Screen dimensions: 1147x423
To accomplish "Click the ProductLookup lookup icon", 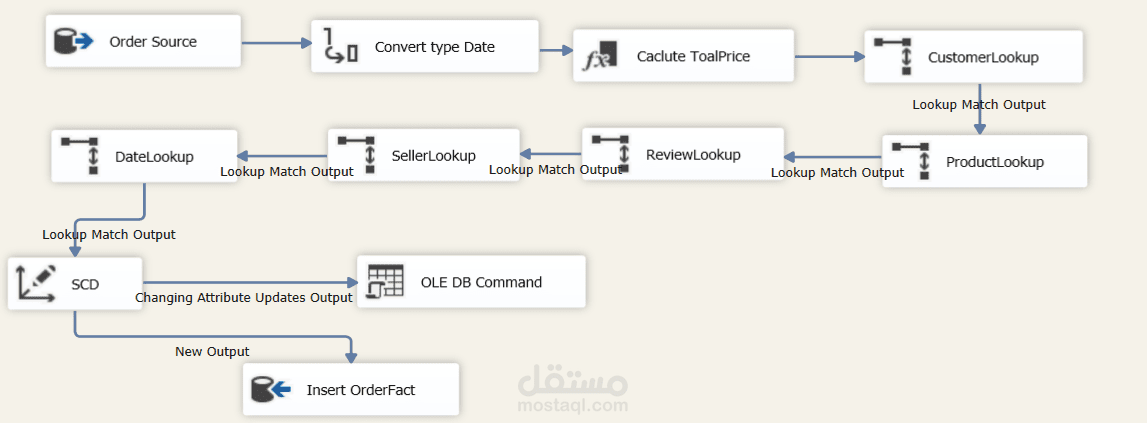I will click(x=910, y=161).
